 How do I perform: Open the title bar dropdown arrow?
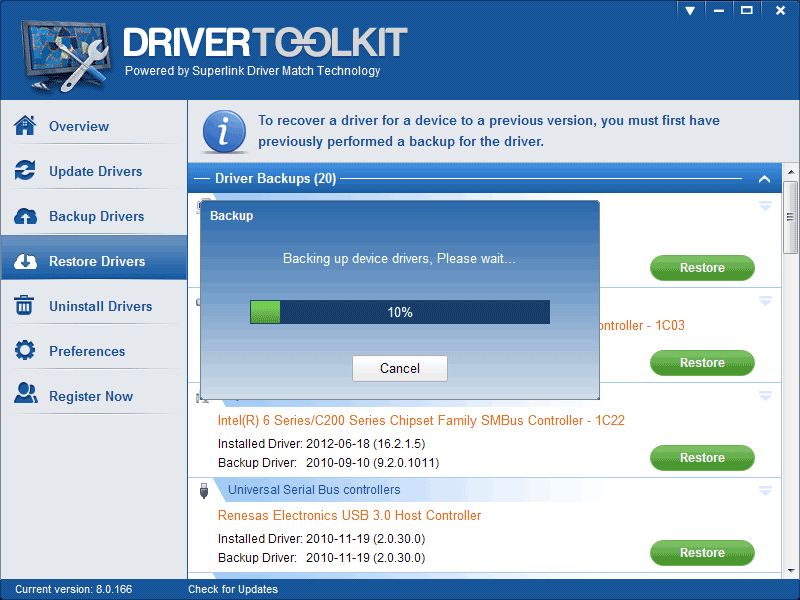[x=690, y=10]
